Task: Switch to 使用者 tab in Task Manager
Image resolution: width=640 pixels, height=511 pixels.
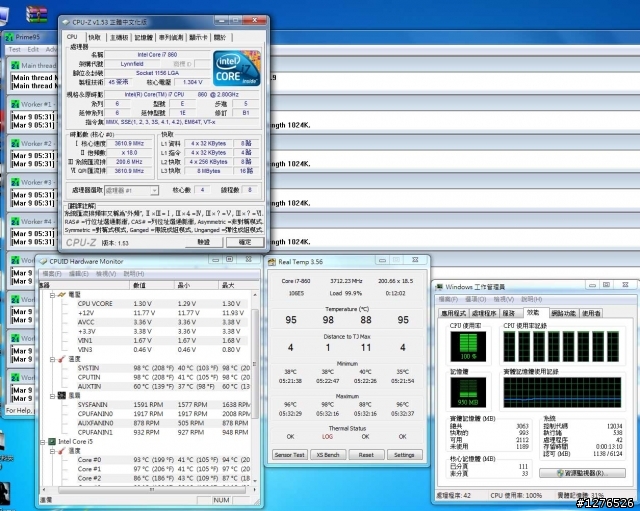Action: (x=591, y=313)
